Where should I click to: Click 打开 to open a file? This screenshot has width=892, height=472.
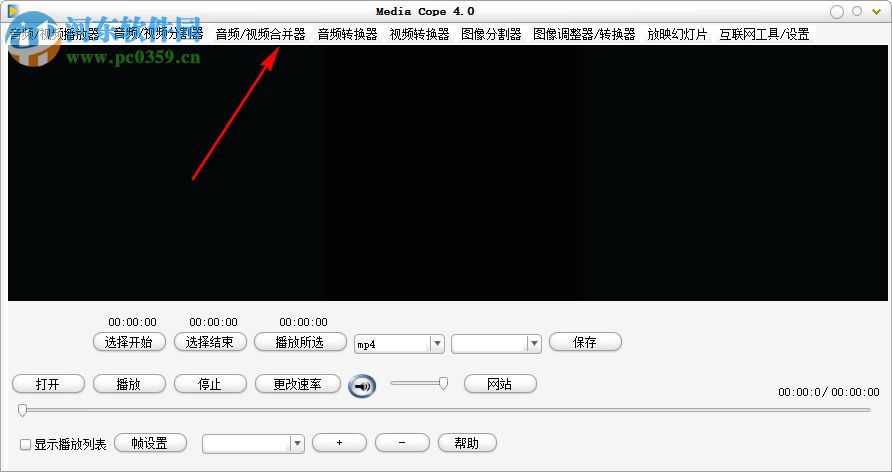tap(48, 384)
